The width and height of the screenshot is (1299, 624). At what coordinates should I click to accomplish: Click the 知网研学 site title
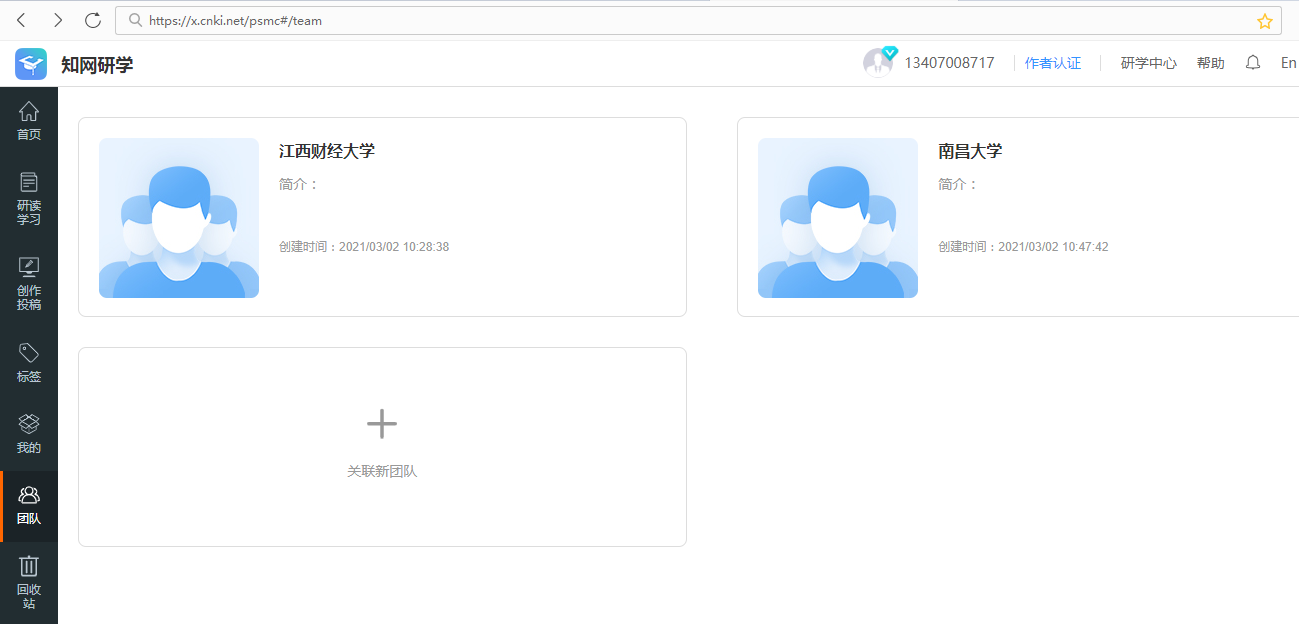(x=97, y=65)
